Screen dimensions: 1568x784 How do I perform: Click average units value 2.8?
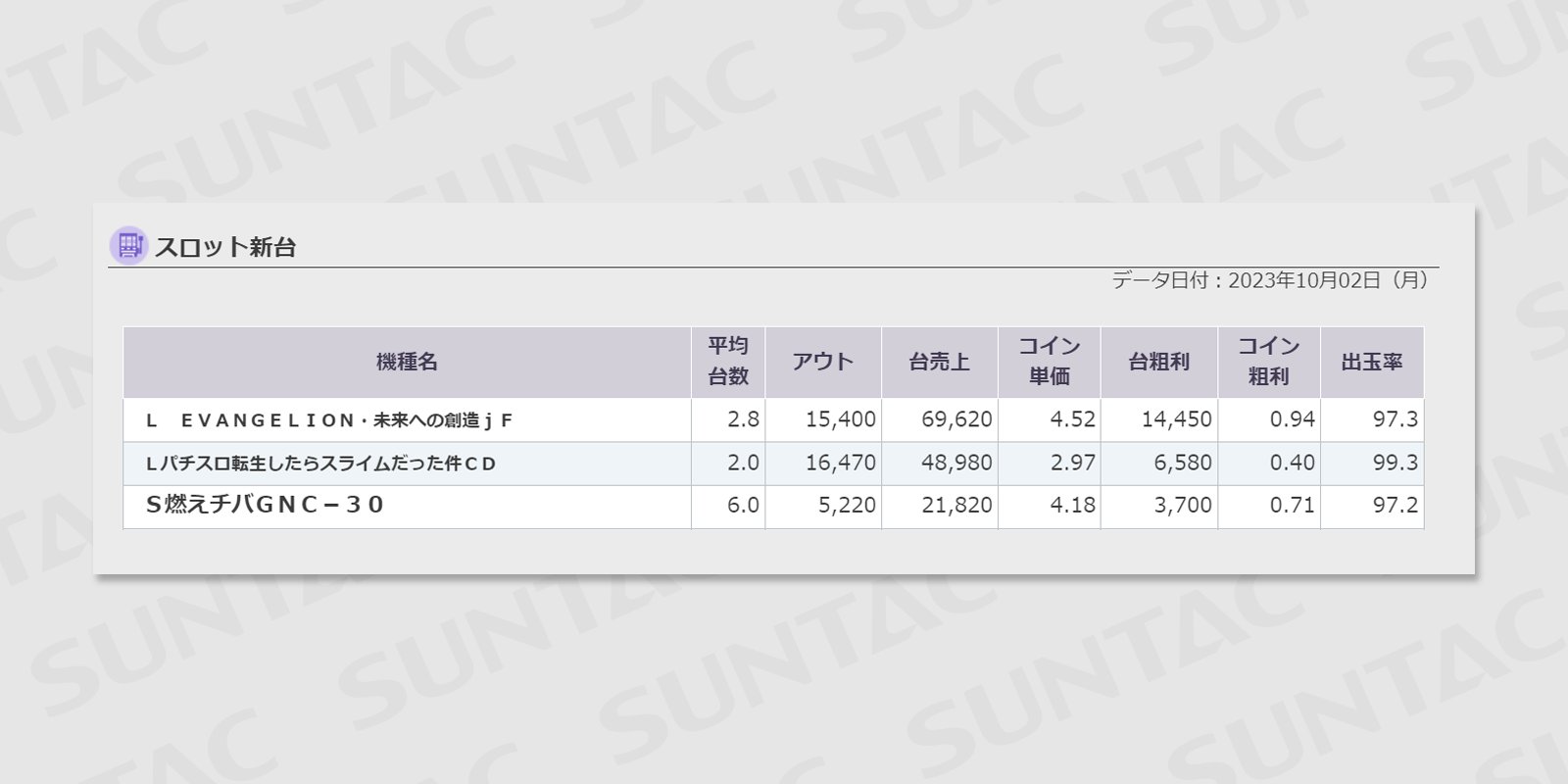743,419
